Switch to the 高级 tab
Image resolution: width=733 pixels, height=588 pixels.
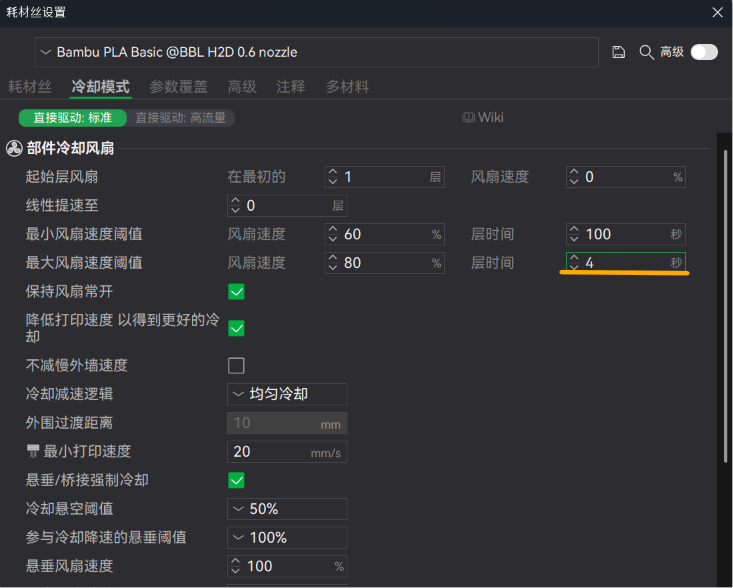(242, 86)
